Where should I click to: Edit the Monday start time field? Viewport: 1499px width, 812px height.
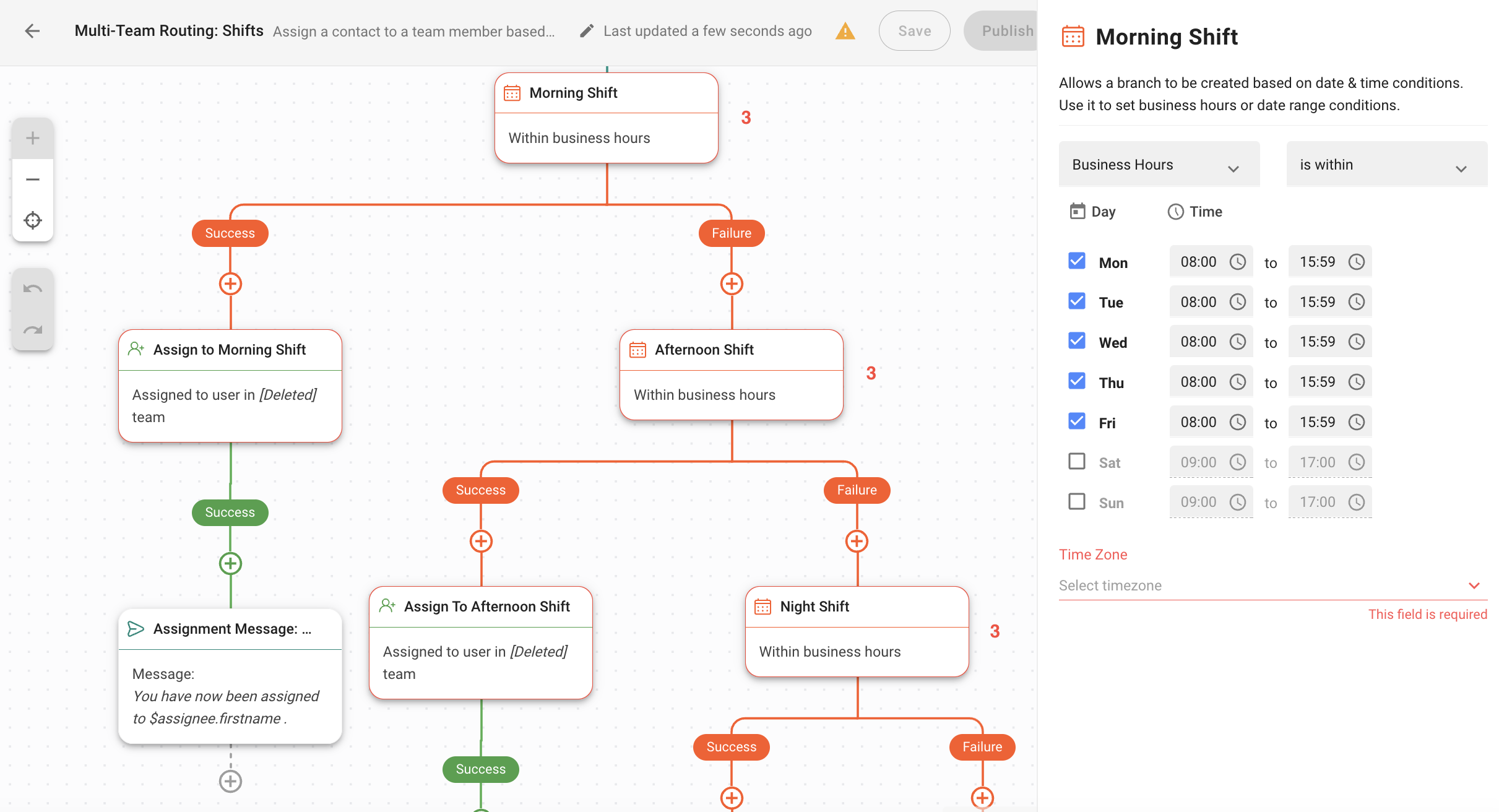[x=1199, y=262]
